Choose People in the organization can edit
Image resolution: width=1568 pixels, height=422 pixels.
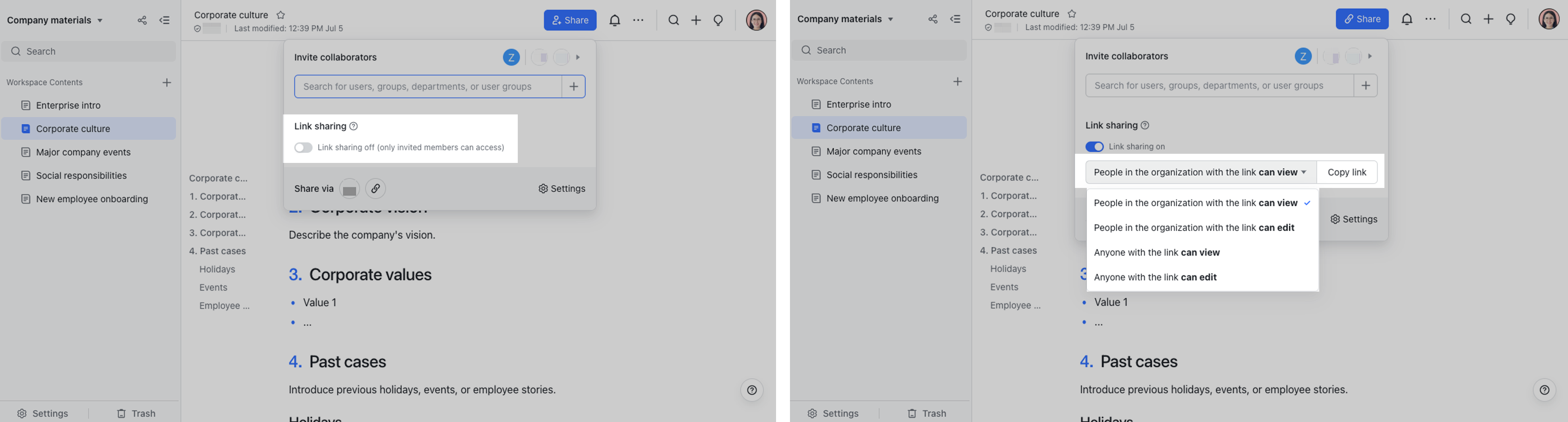click(x=1194, y=228)
